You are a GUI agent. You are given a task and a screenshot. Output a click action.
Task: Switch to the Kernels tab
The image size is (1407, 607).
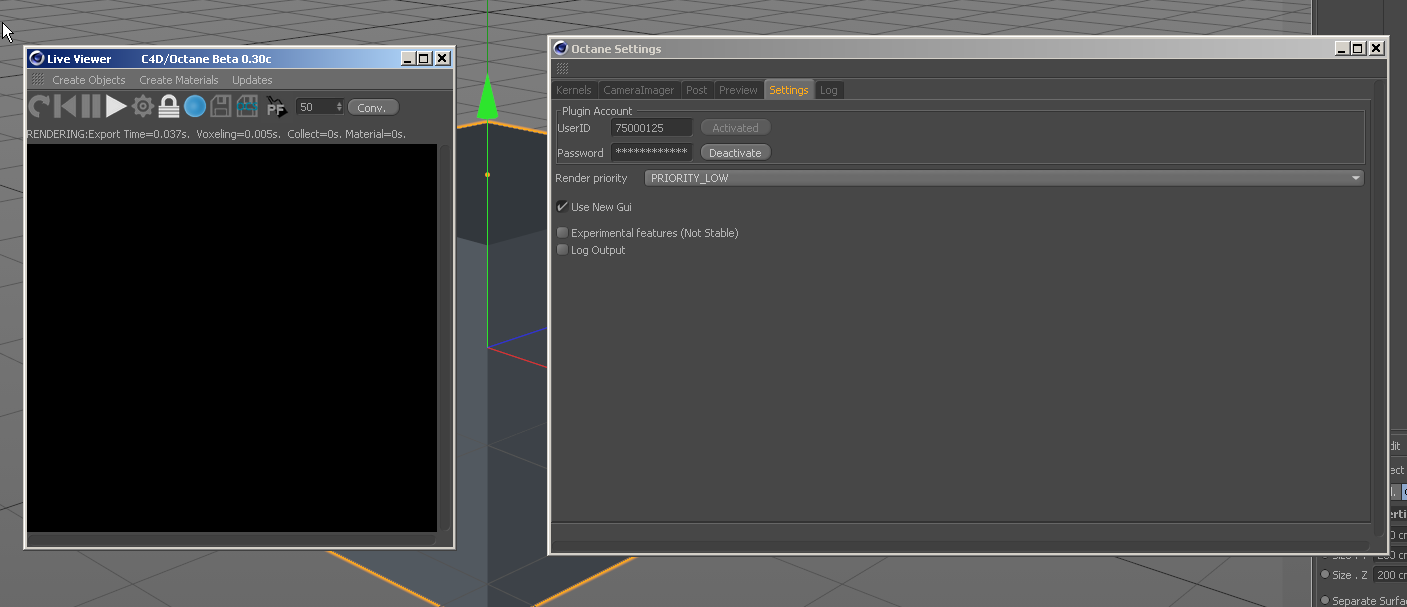(x=574, y=90)
